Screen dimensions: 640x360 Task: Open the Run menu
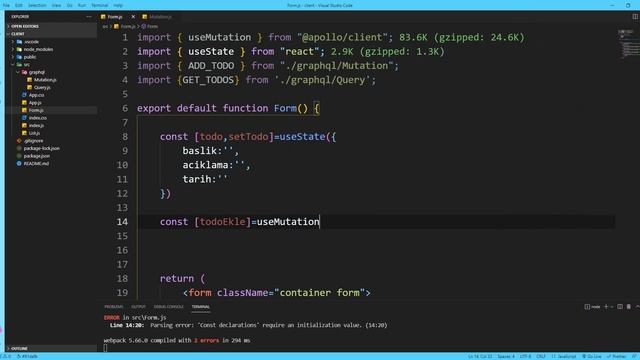(82, 5)
